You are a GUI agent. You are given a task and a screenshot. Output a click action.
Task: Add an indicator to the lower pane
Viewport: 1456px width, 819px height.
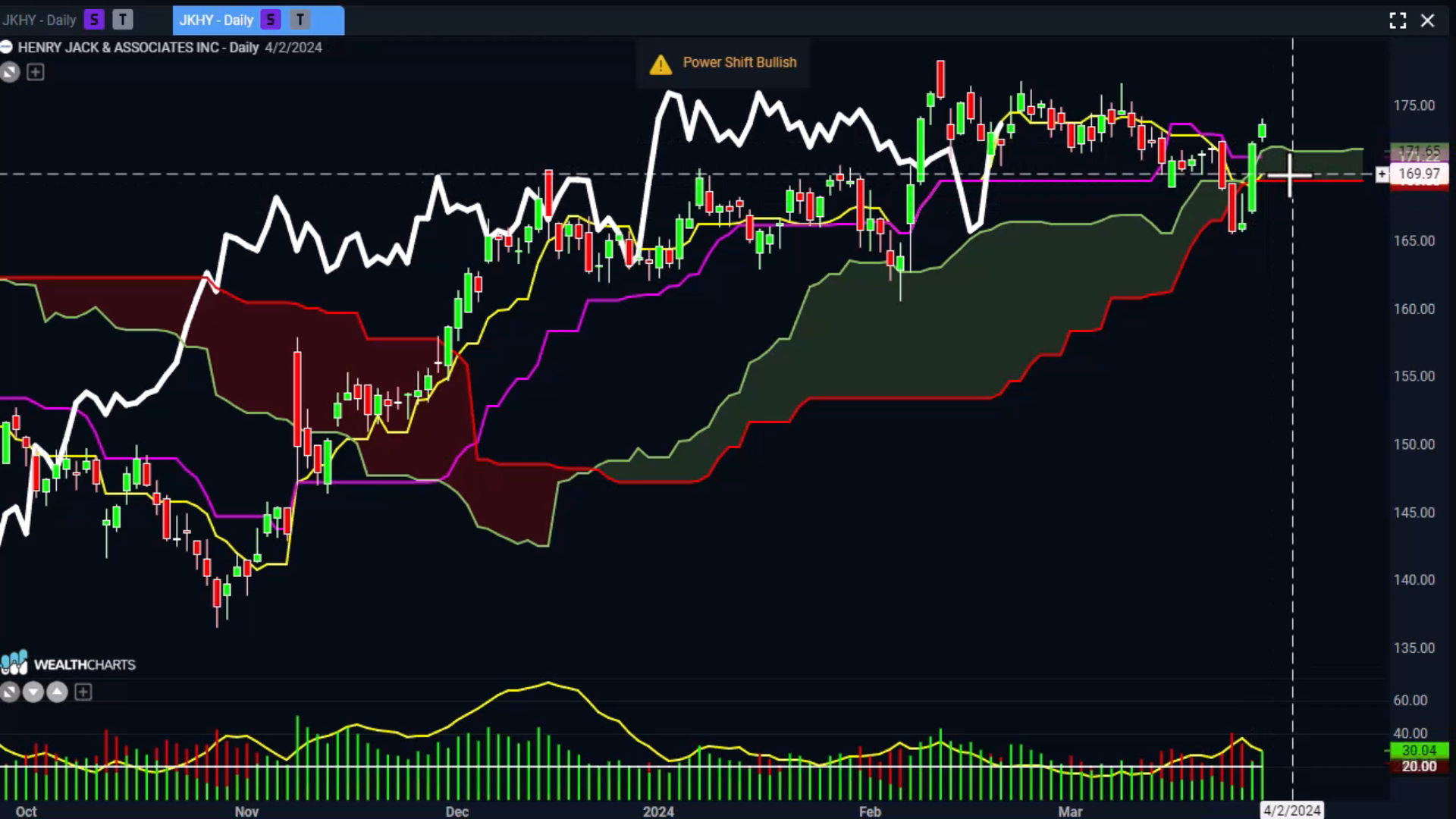click(x=83, y=692)
